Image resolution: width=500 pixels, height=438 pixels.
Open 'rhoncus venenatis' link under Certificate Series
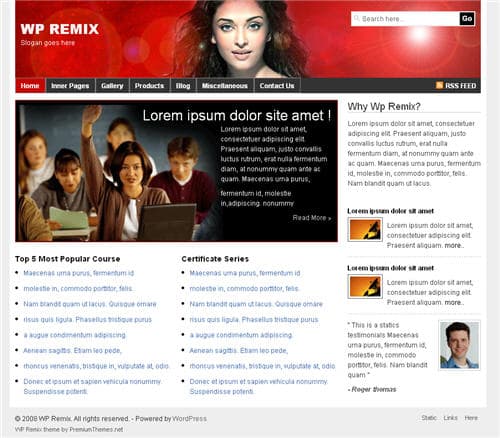(262, 366)
